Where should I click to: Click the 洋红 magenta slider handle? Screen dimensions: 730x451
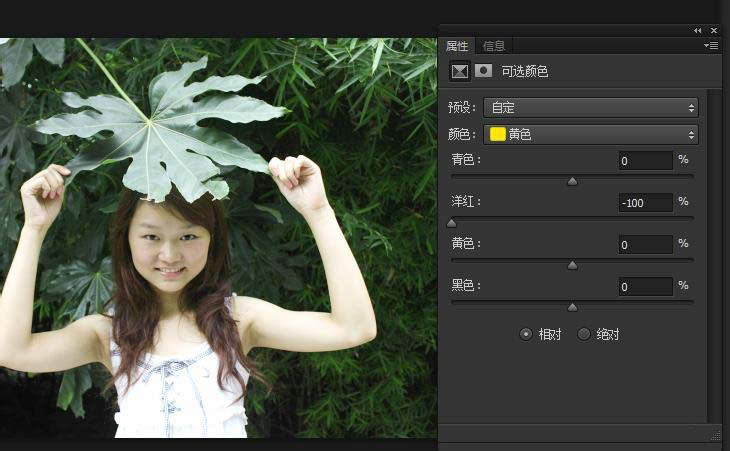452,223
